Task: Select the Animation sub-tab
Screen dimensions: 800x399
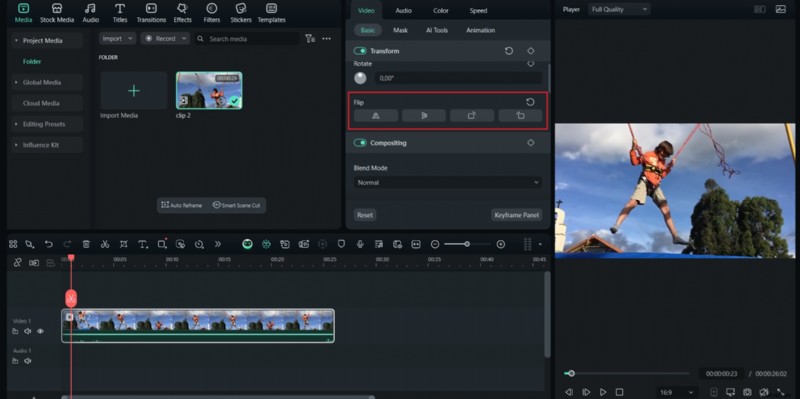Action: click(x=480, y=30)
